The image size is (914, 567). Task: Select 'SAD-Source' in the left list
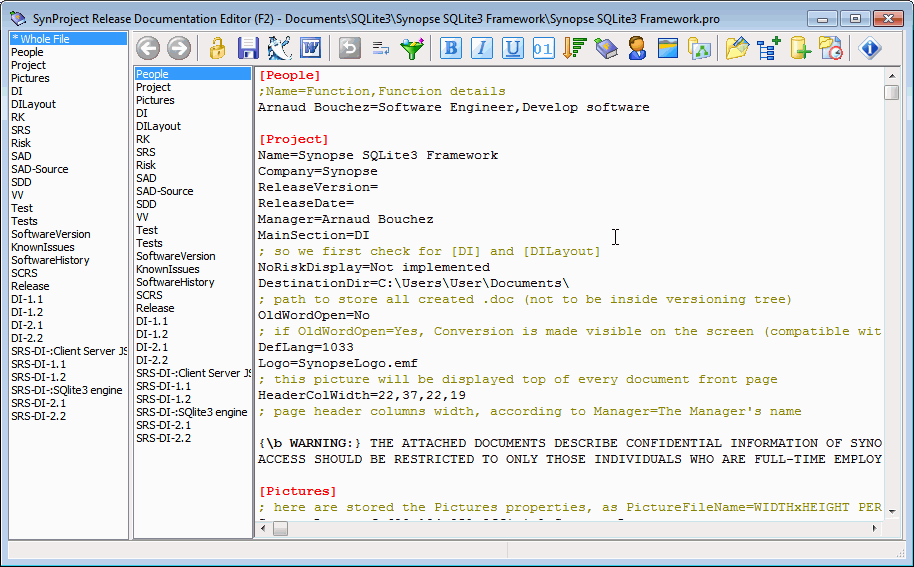[68, 169]
